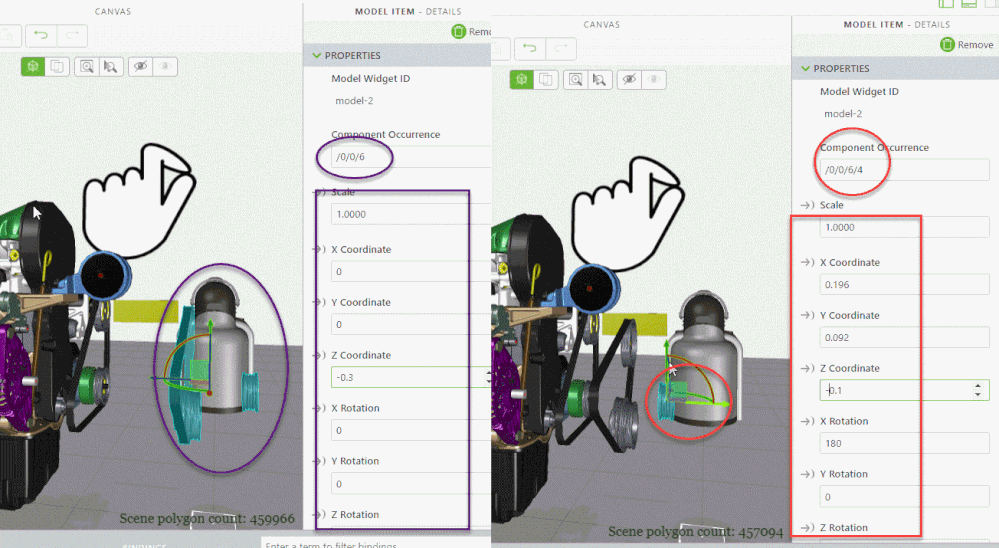Viewport: 999px width, 548px height.
Task: Focus X Rotation field showing 180
Action: pos(904,443)
